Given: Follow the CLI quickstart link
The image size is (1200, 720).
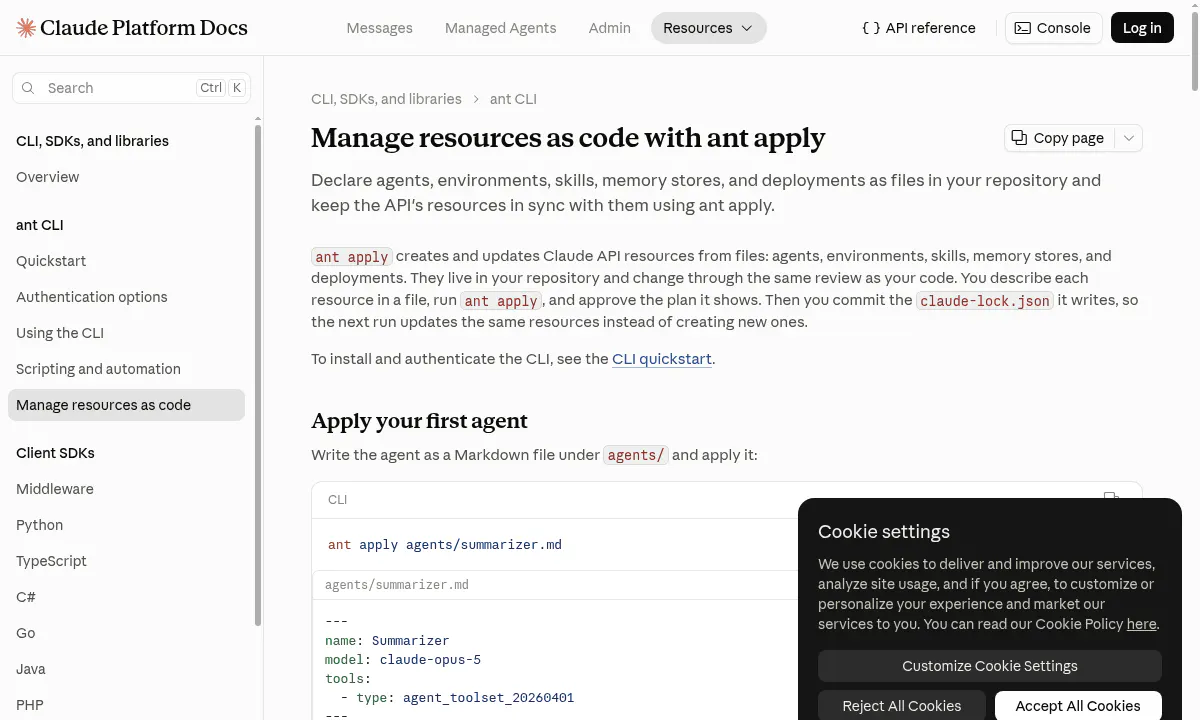Looking at the screenshot, I should pyautogui.click(x=662, y=359).
